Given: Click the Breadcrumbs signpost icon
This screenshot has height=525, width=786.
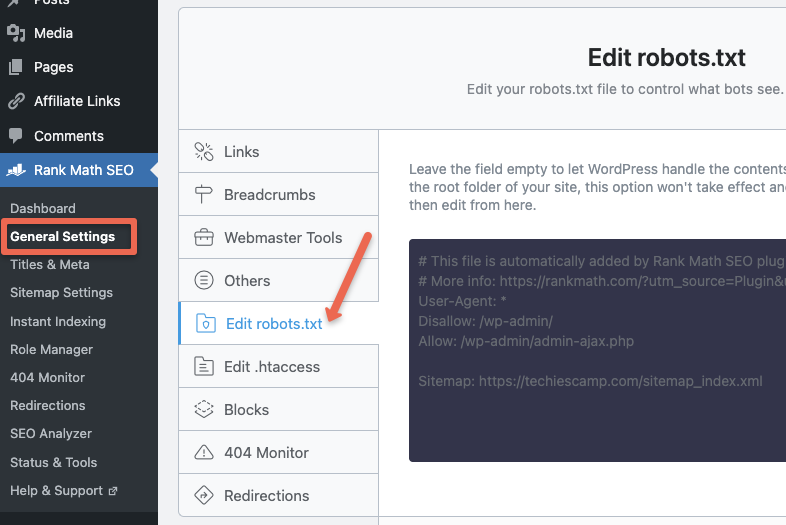Looking at the screenshot, I should tap(204, 195).
